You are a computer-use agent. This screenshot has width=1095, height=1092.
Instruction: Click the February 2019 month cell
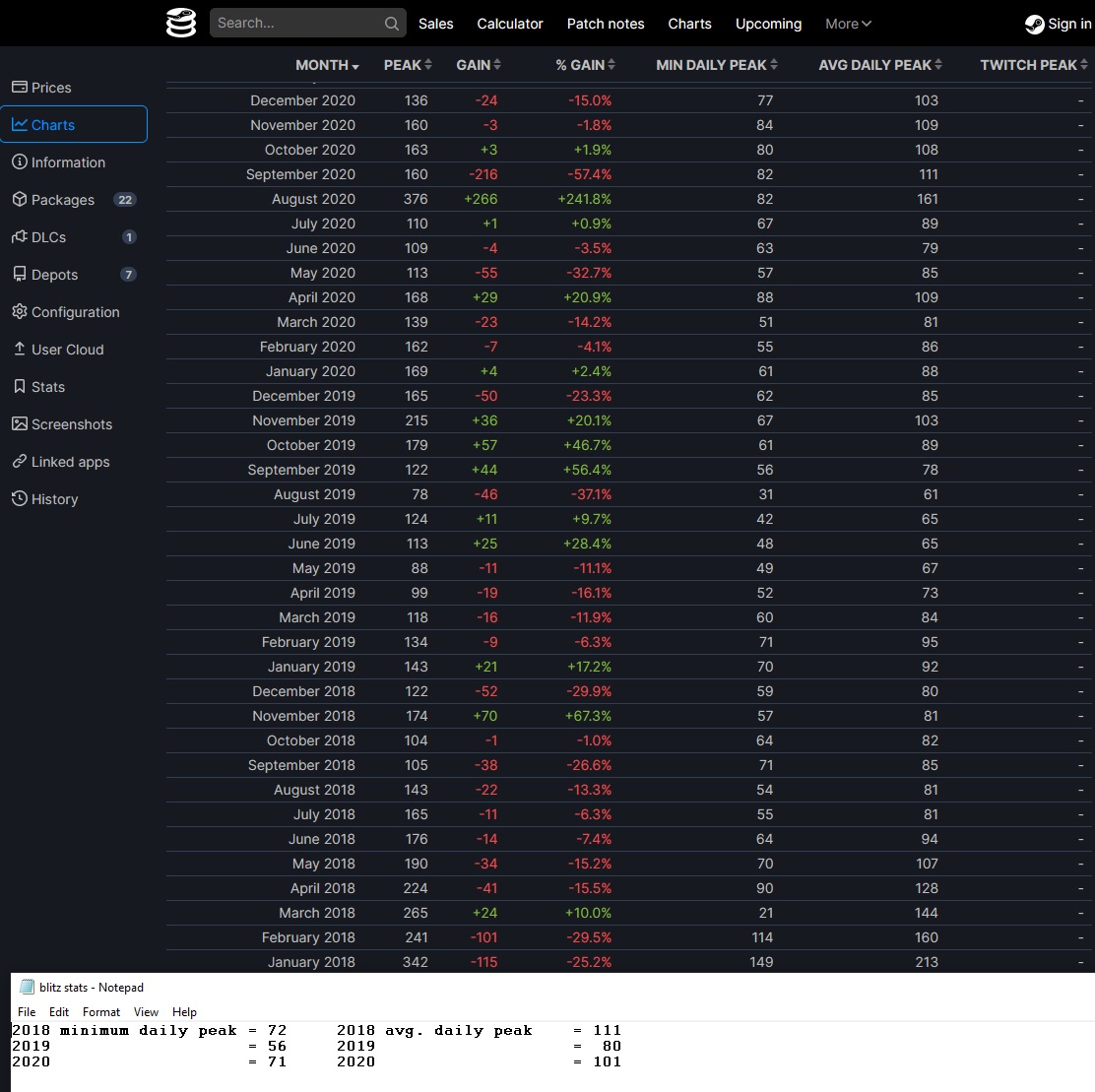[x=308, y=642]
